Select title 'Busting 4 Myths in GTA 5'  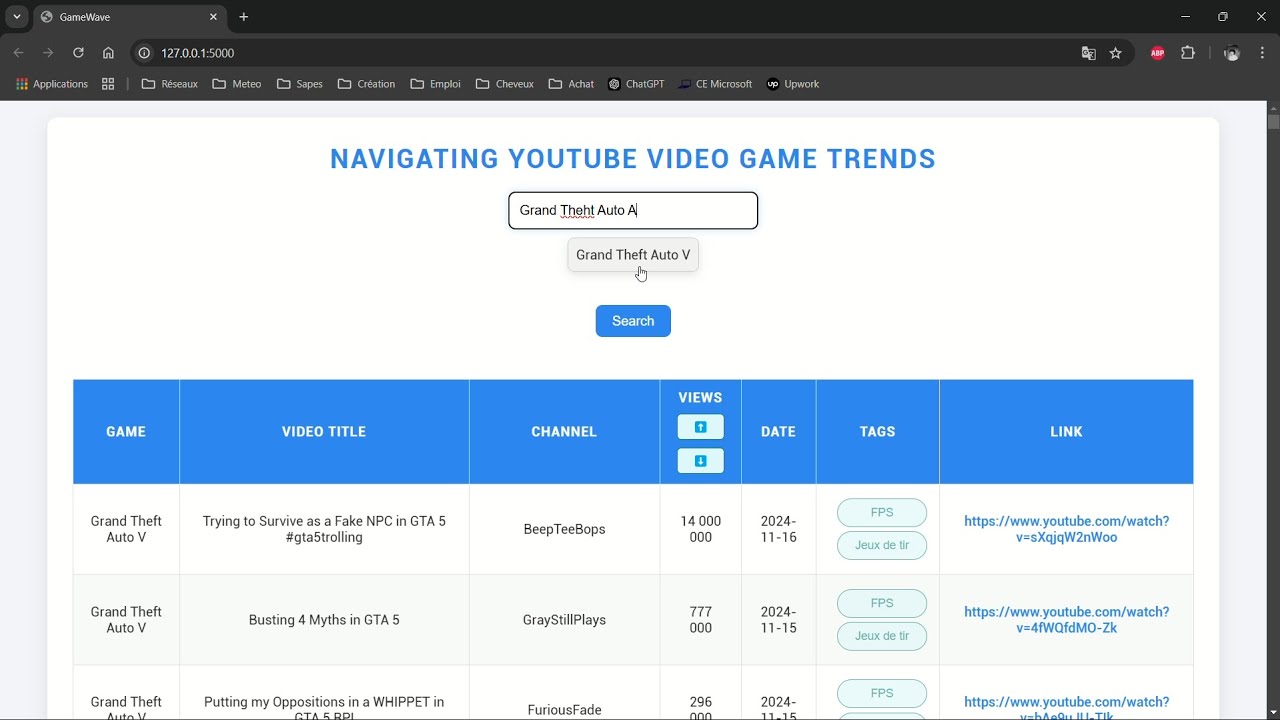click(324, 620)
